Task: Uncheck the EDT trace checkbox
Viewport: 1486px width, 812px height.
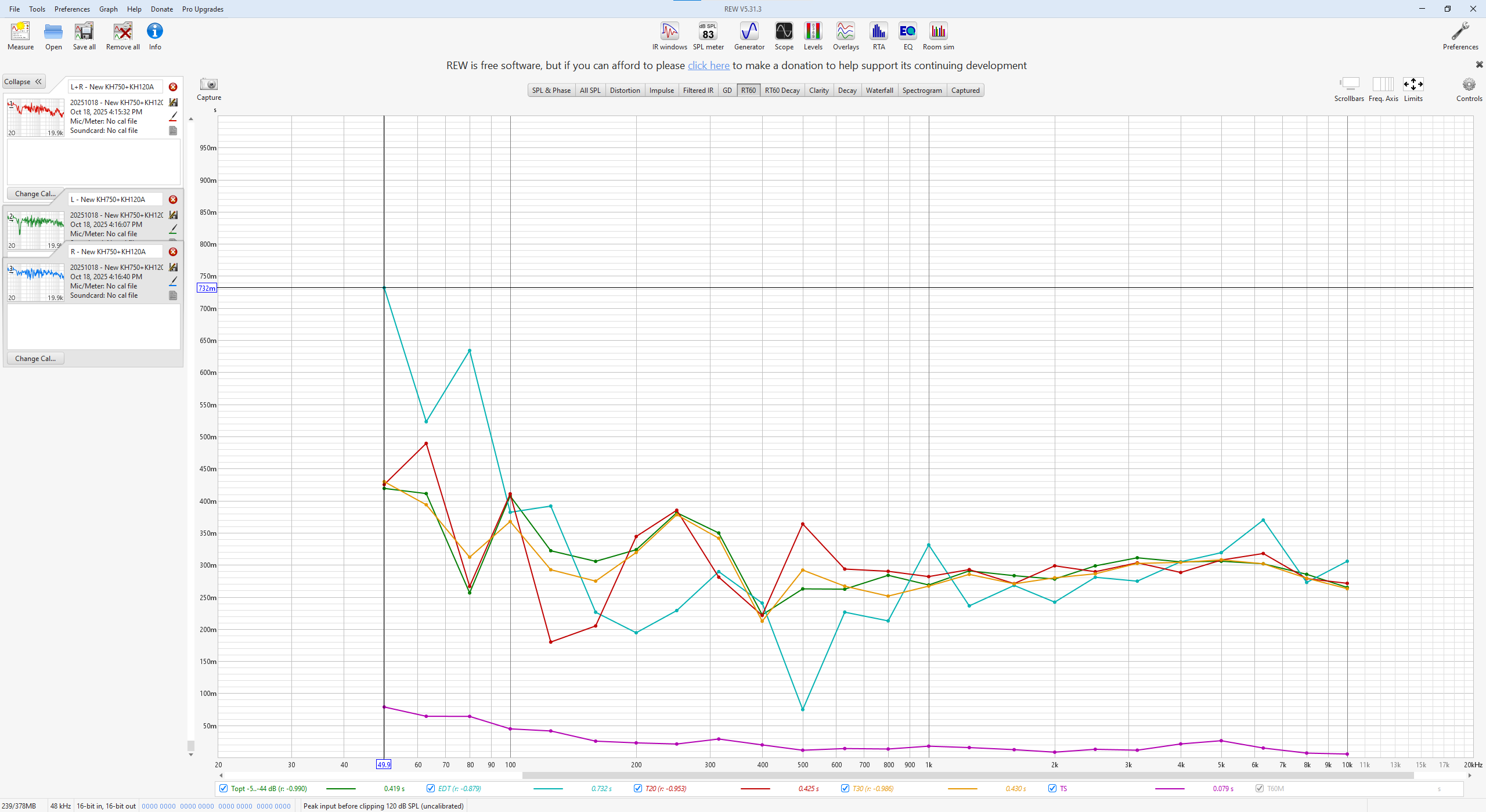Action: pyautogui.click(x=431, y=788)
